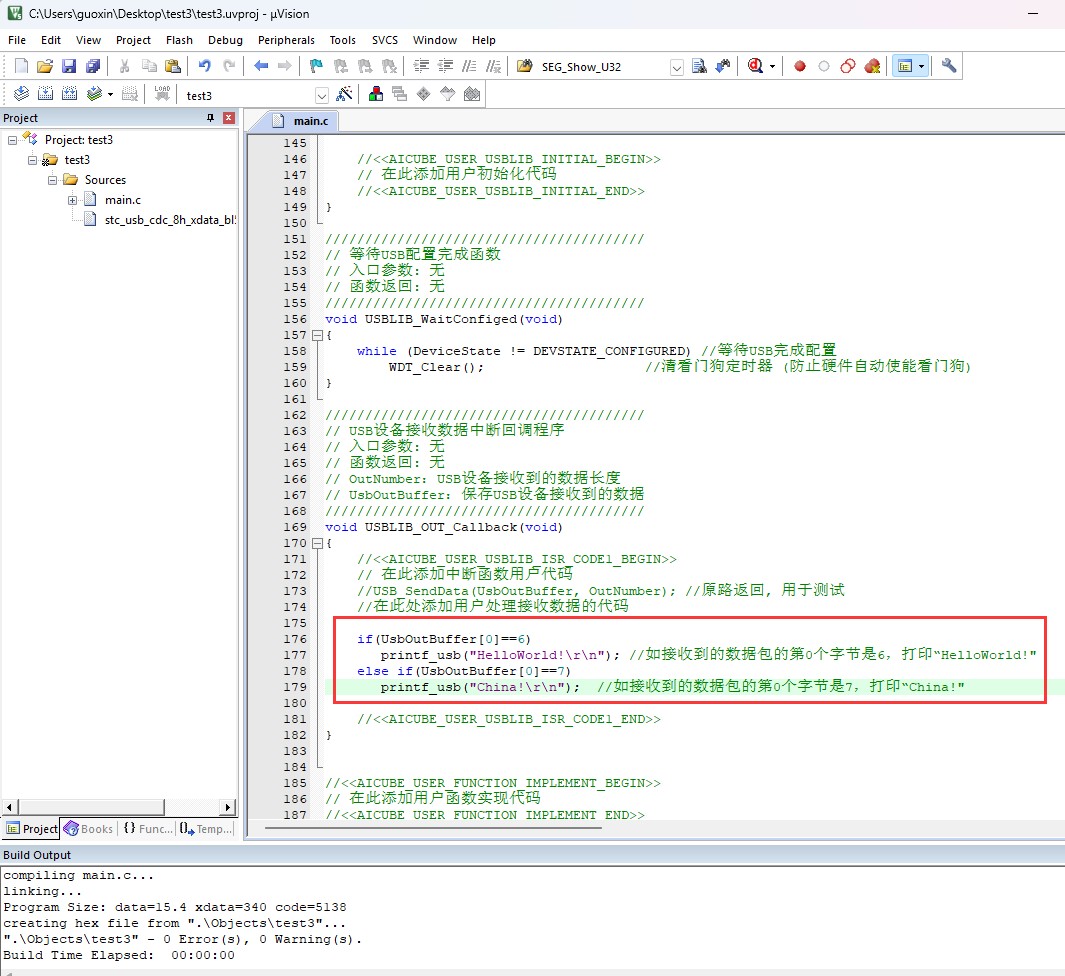Click the code line with printf_usb("China!\r\n")
1065x976 pixels.
pyautogui.click(x=480, y=687)
